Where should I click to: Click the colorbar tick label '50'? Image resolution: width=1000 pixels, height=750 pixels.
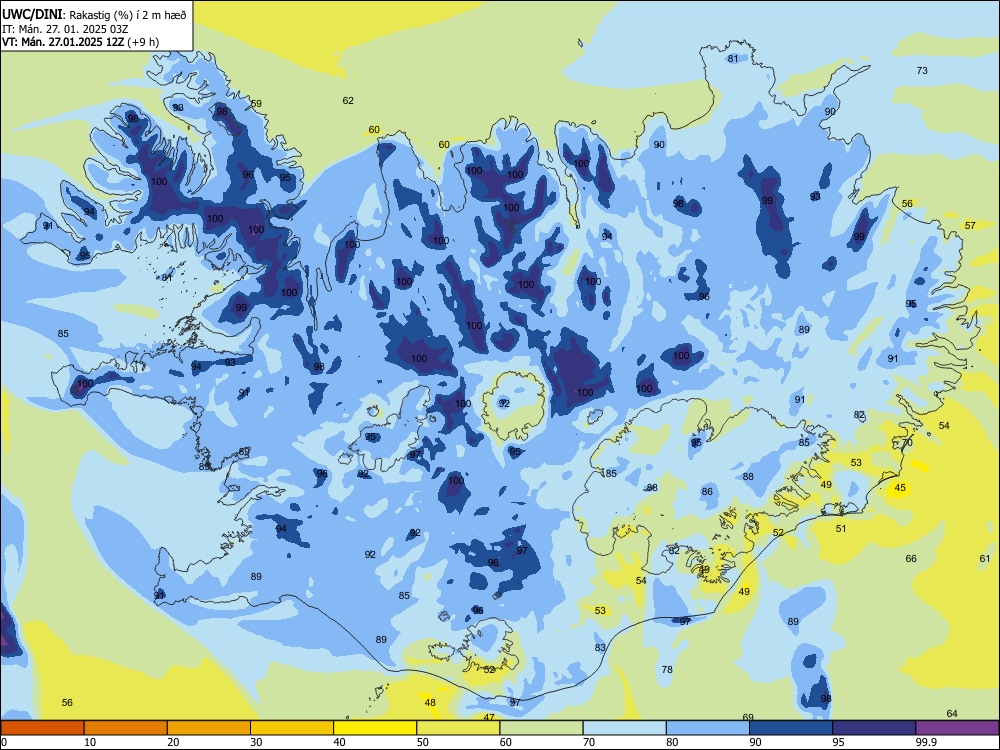[x=423, y=742]
